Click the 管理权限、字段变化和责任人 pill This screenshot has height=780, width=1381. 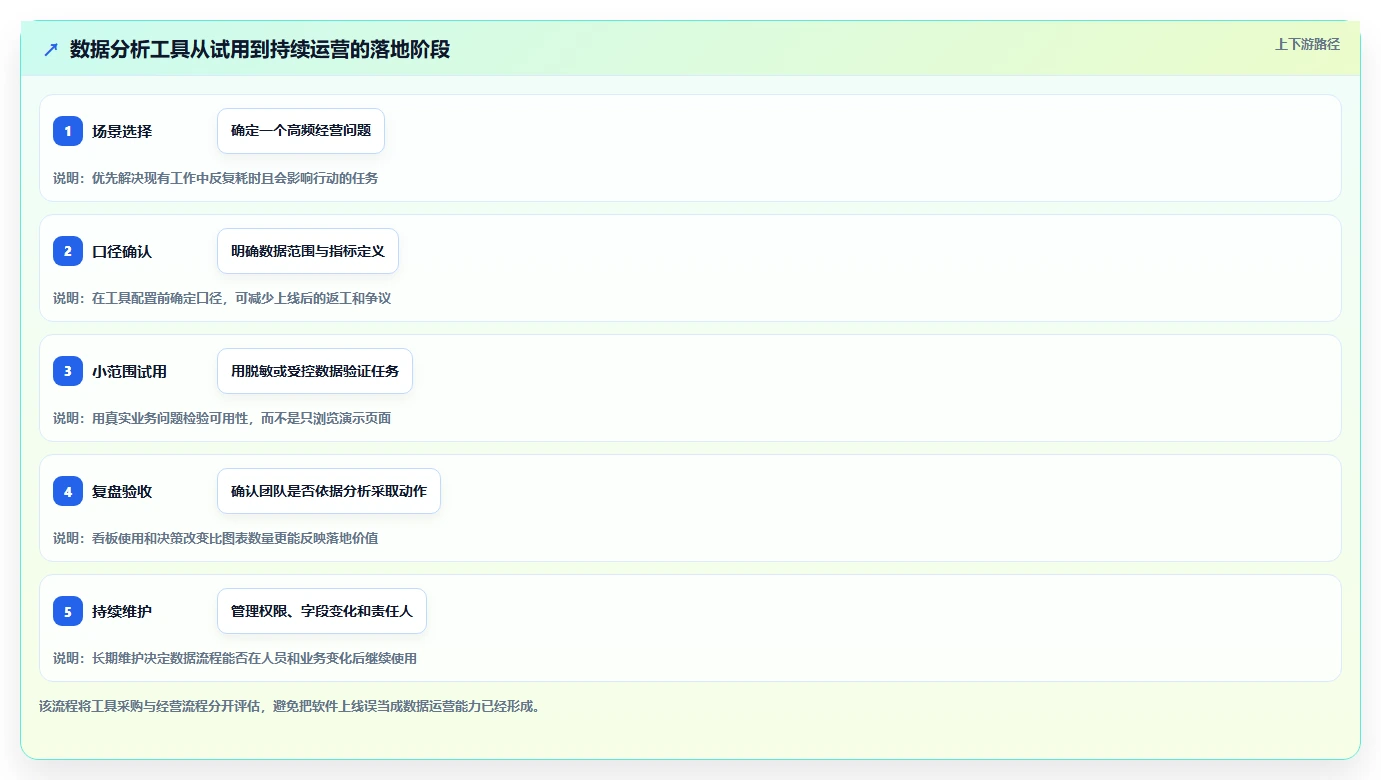tap(322, 611)
